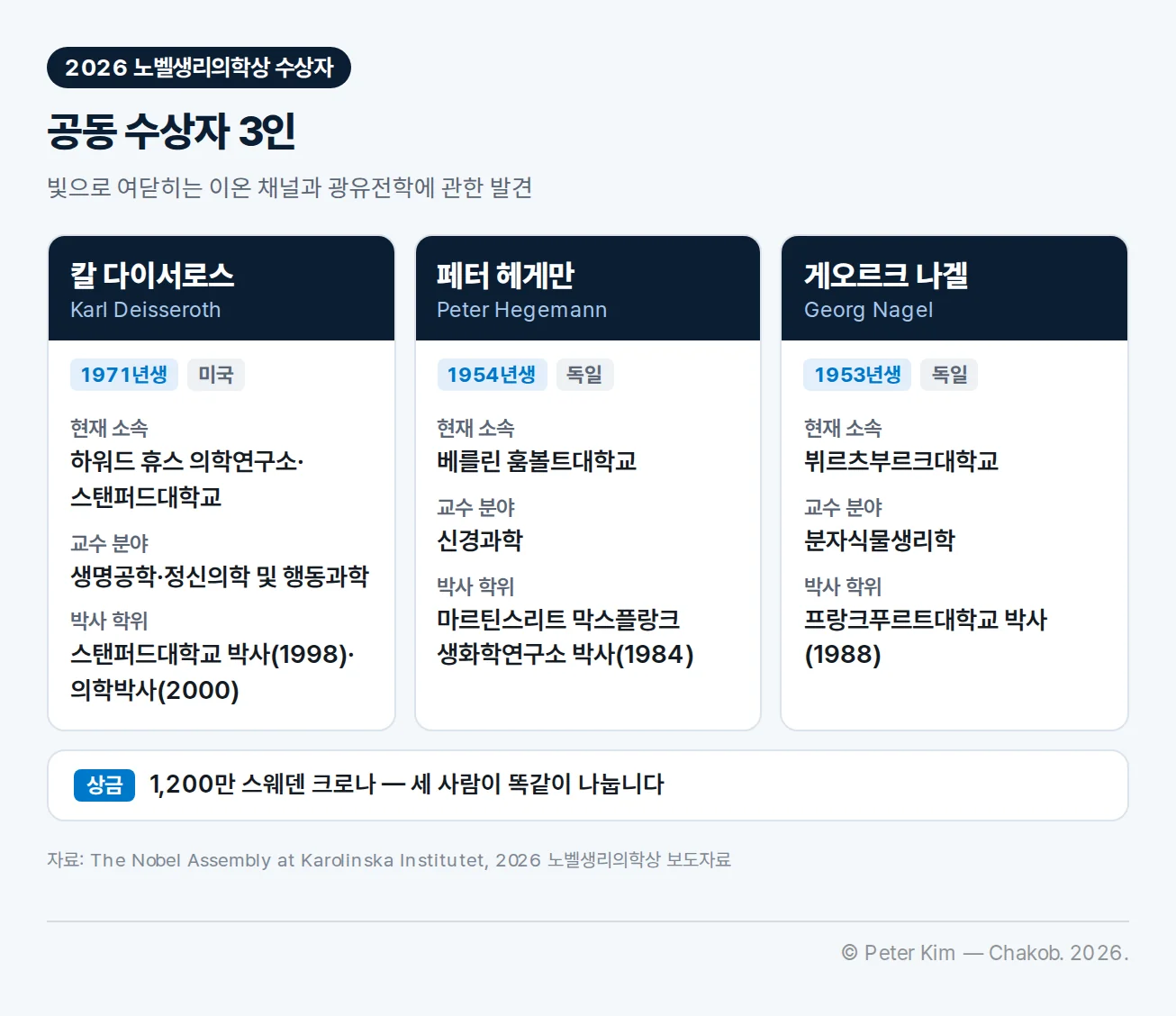The height and width of the screenshot is (1016, 1176).
Task: Click the subtitle about 광유전학 발견
Action: coord(290,187)
